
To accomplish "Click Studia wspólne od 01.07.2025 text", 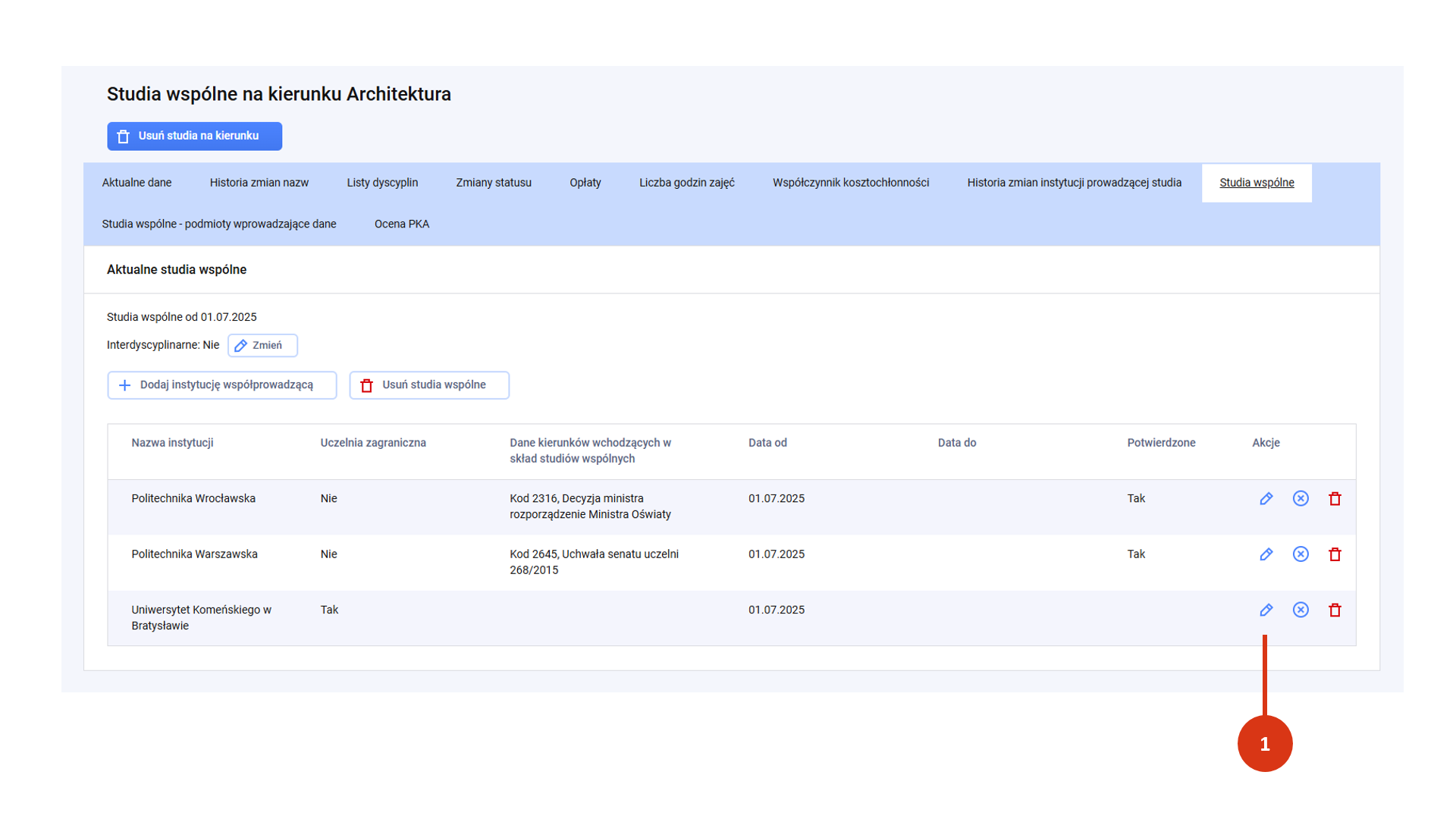I will pos(182,317).
